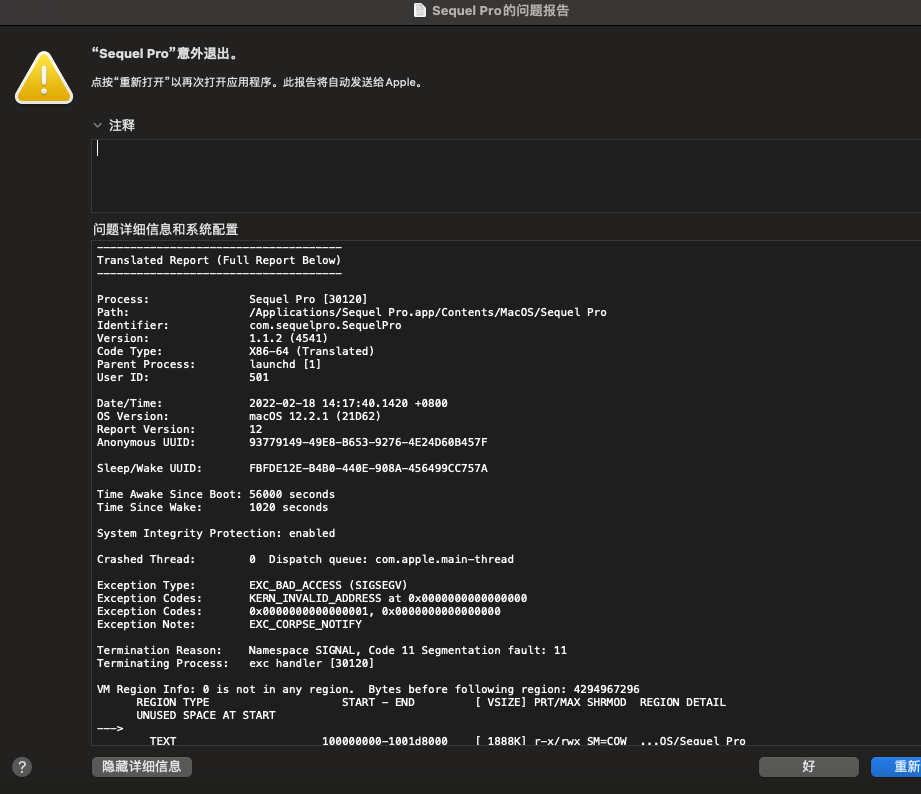The image size is (921, 794).
Task: Click the blue 重新 reopen button
Action: coord(896,766)
